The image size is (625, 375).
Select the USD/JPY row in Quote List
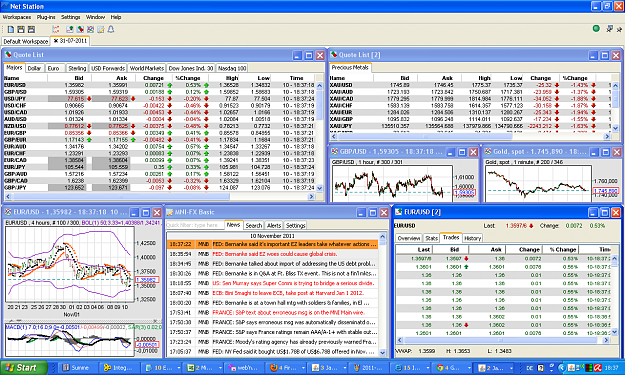click(x=159, y=98)
